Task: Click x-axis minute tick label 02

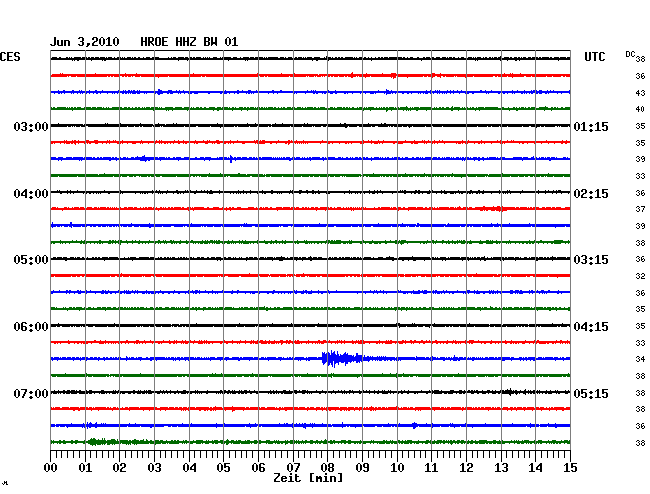Action: 119,467
